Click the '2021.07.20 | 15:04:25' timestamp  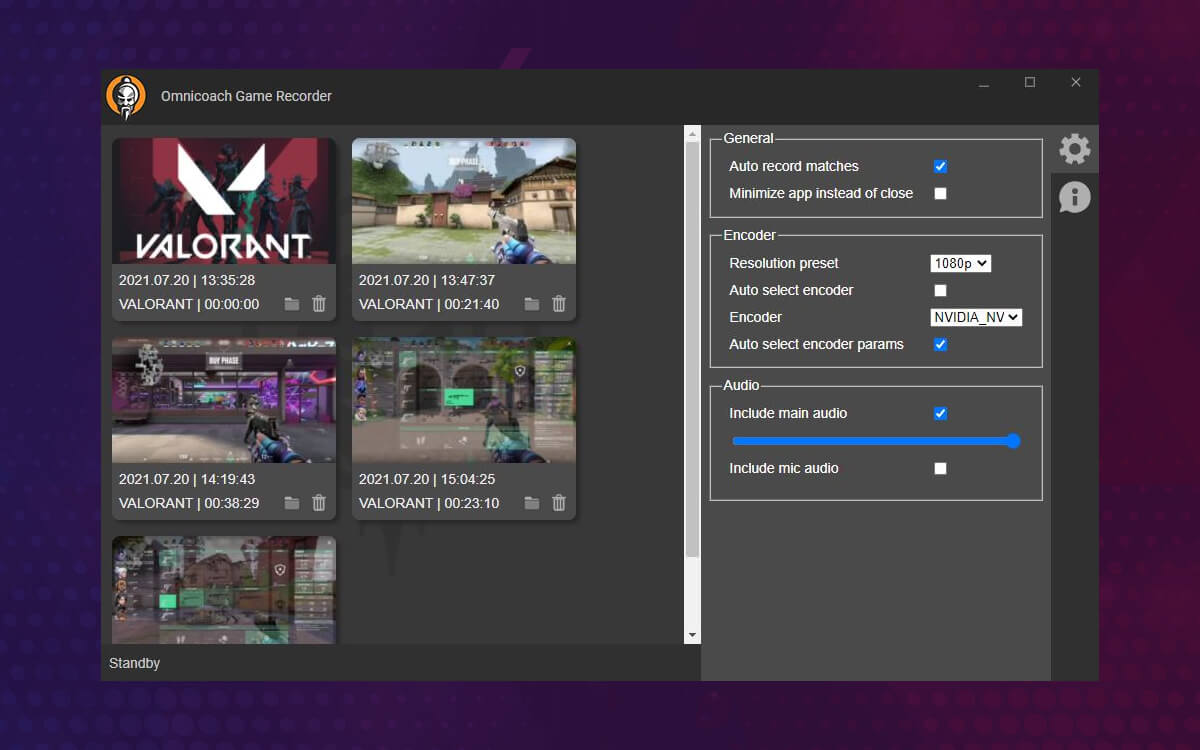click(x=427, y=479)
